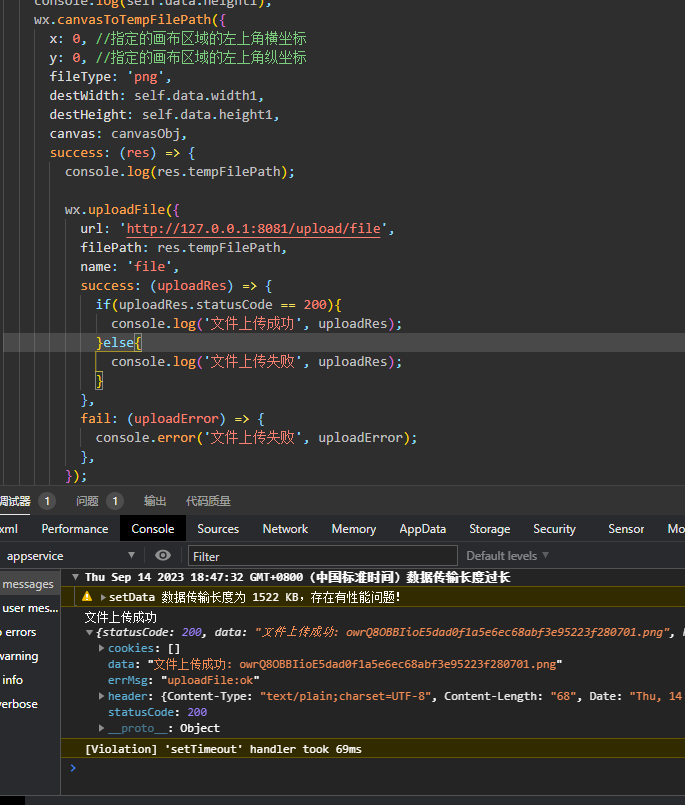The width and height of the screenshot is (685, 805).
Task: Click the statusCode: 200 property row
Action: tap(157, 712)
